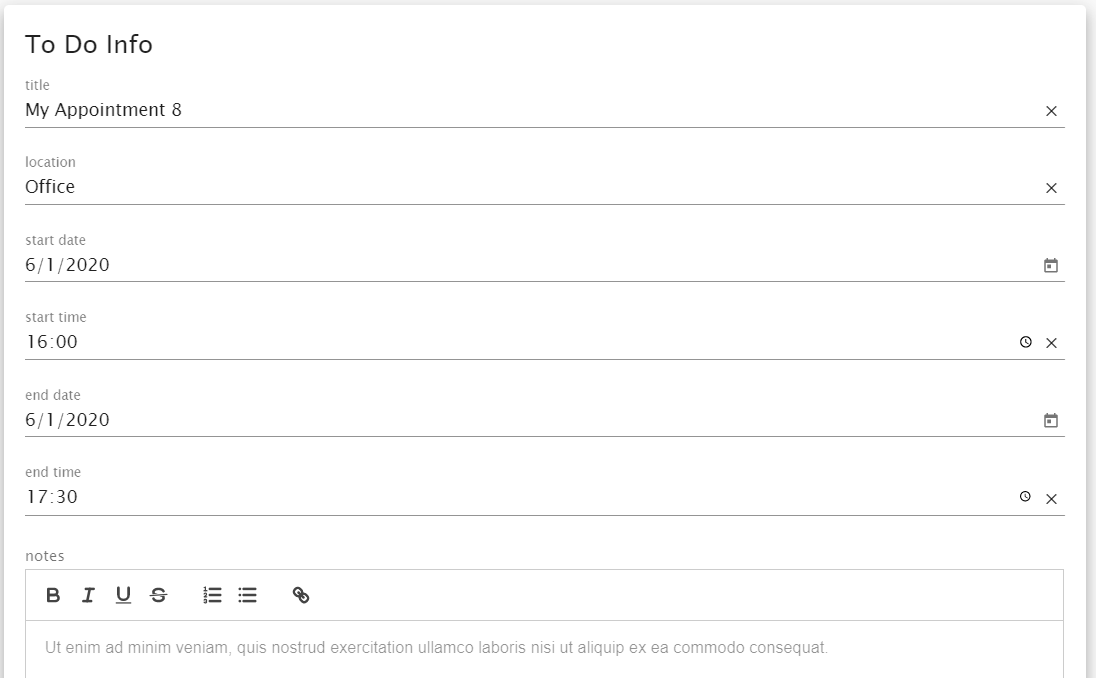1096x678 pixels.
Task: Click into the notes text area
Action: click(x=545, y=649)
